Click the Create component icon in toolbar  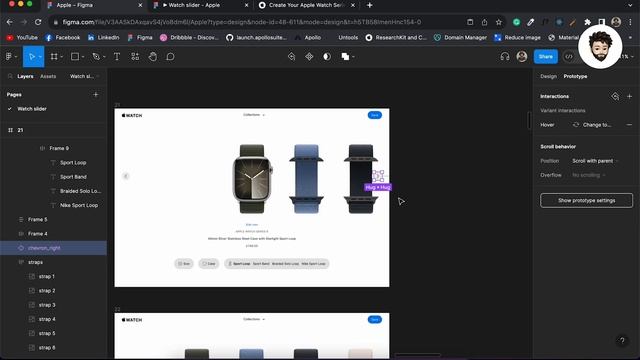click(x=309, y=57)
